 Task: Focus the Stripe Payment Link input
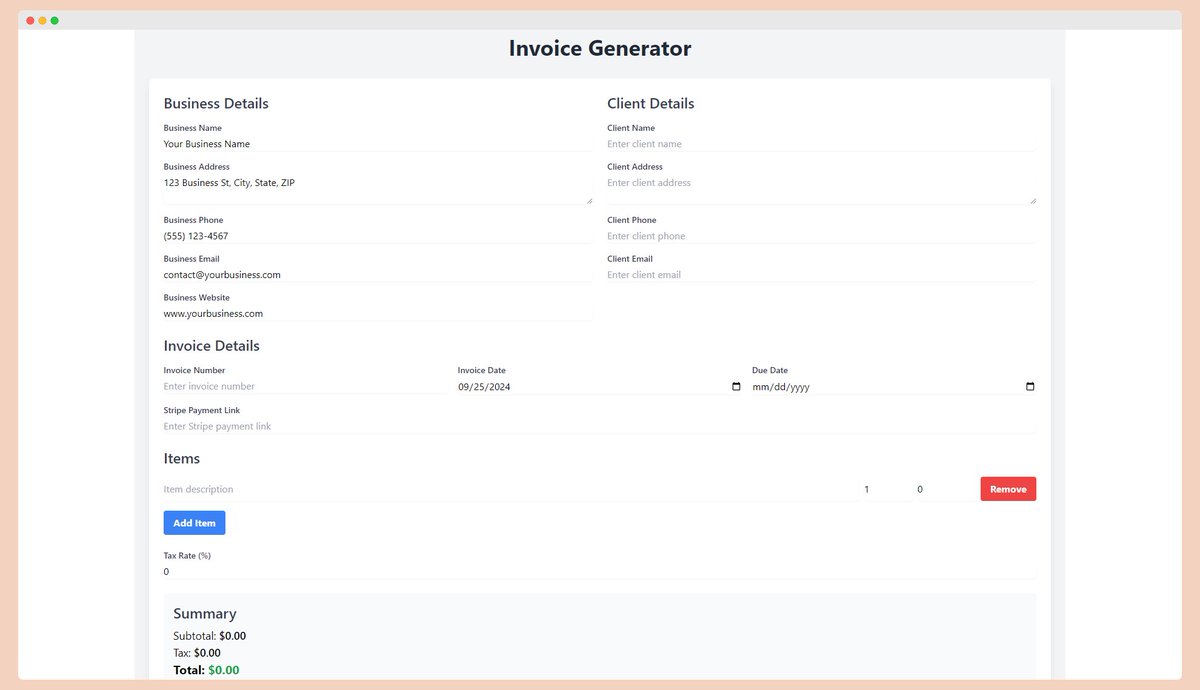(x=600, y=427)
